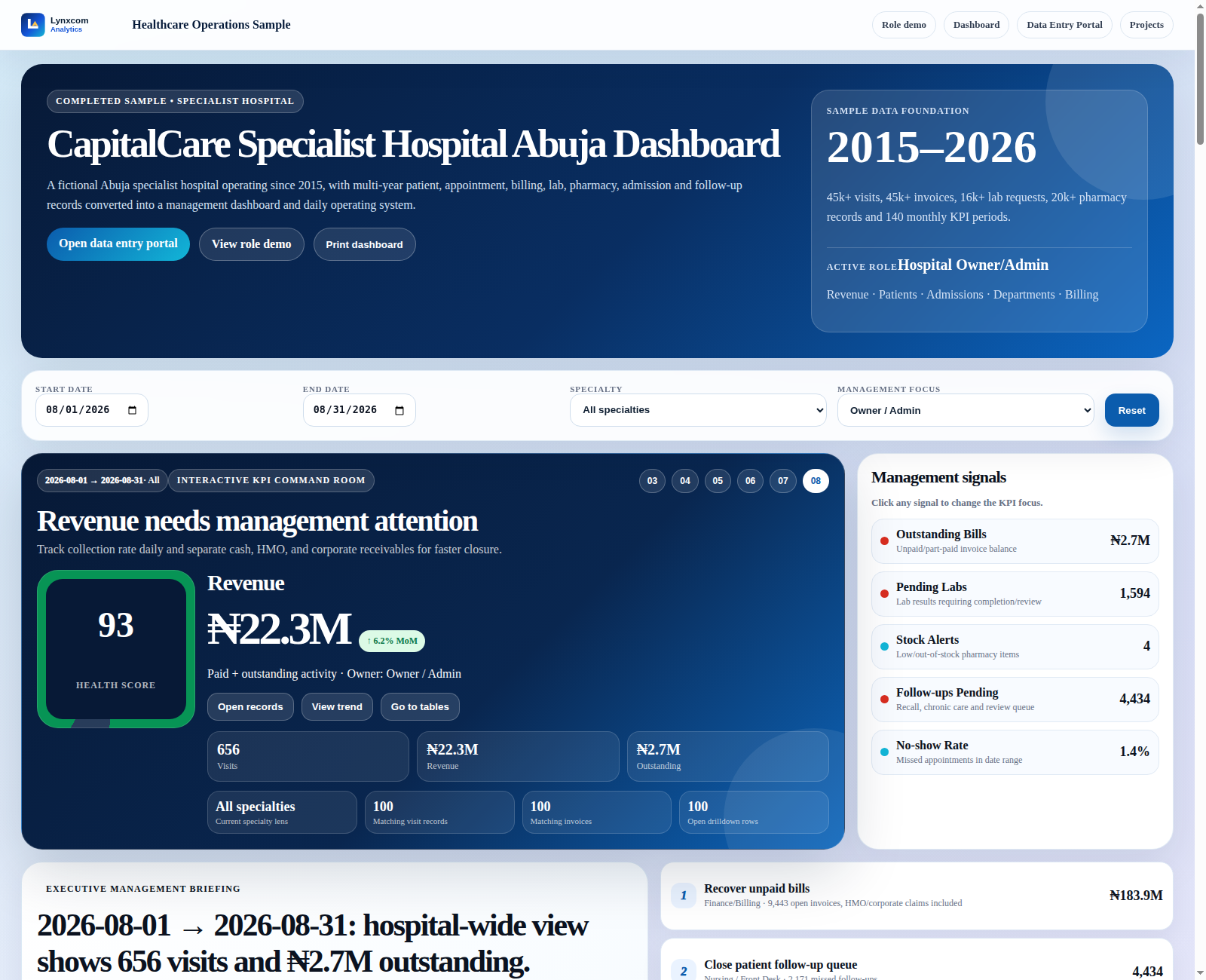
Task: Click the 93 Health Score gauge
Action: [x=116, y=649]
